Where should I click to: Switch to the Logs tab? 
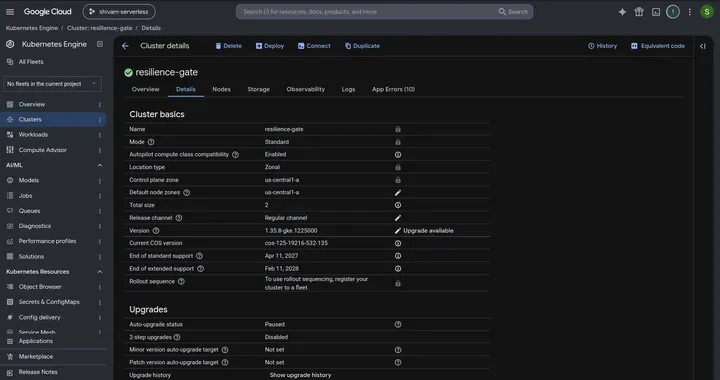[x=348, y=89]
